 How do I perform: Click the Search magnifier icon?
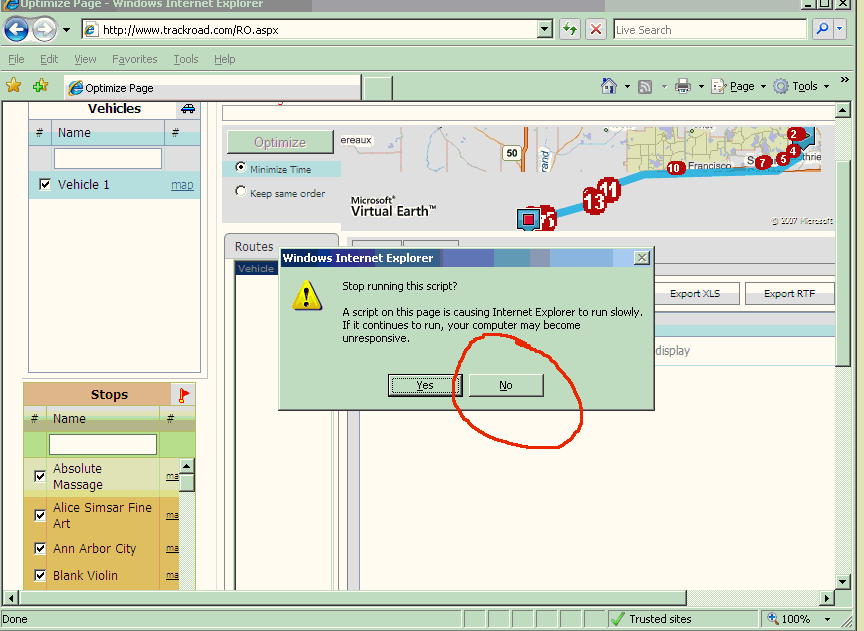click(x=822, y=29)
